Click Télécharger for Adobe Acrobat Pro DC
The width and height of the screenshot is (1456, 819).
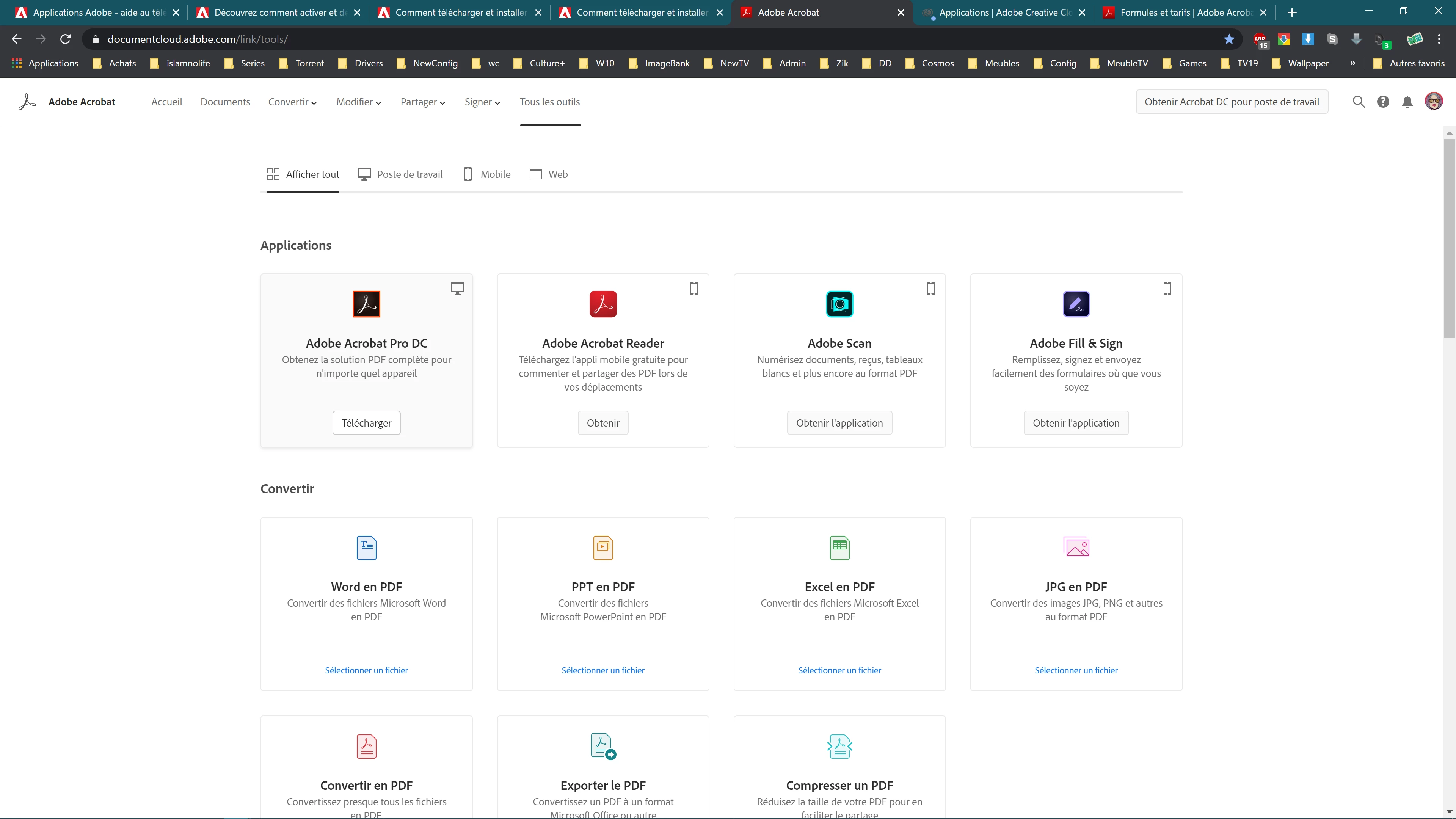point(366,423)
